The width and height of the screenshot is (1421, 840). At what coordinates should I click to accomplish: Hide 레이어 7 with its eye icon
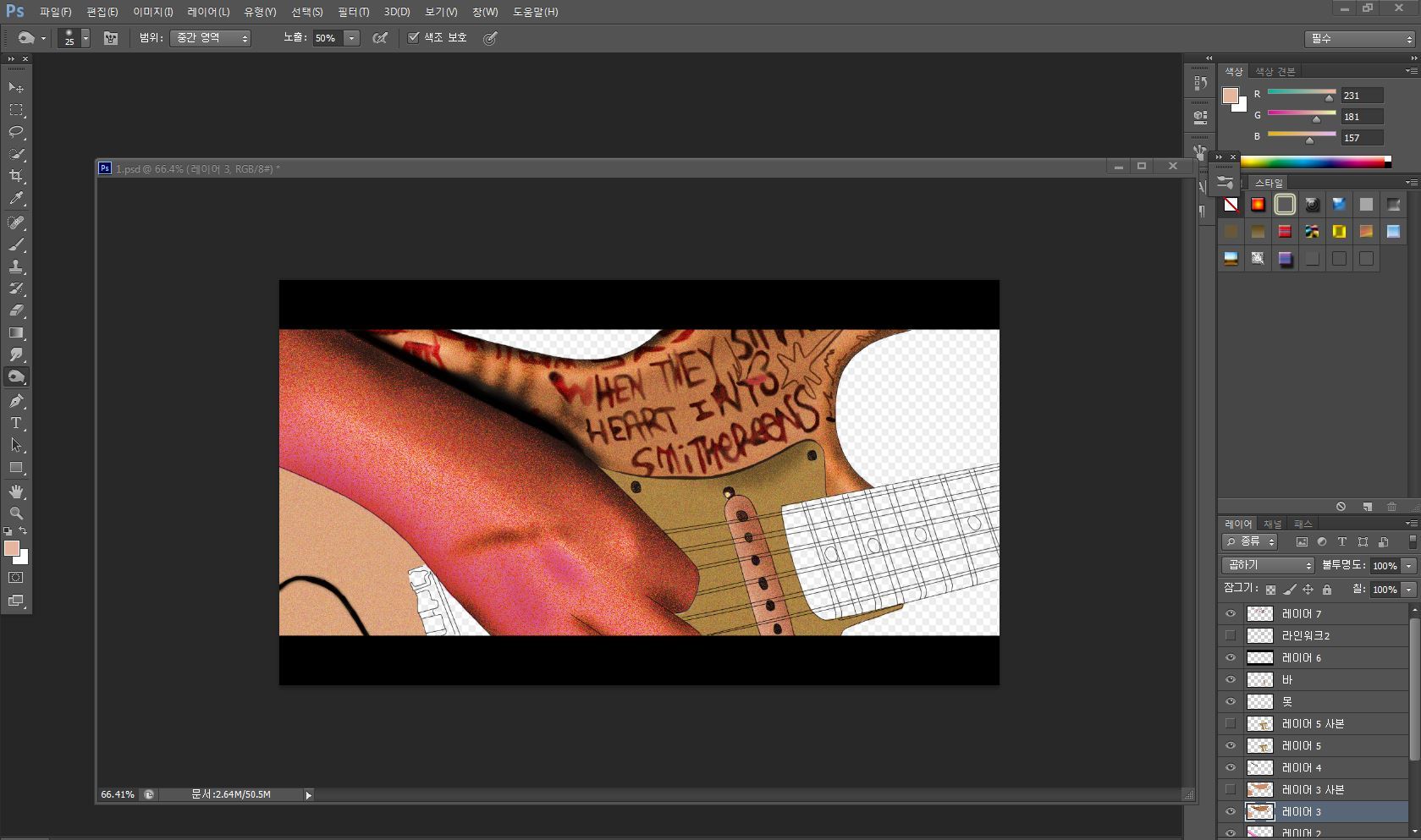pyautogui.click(x=1231, y=614)
